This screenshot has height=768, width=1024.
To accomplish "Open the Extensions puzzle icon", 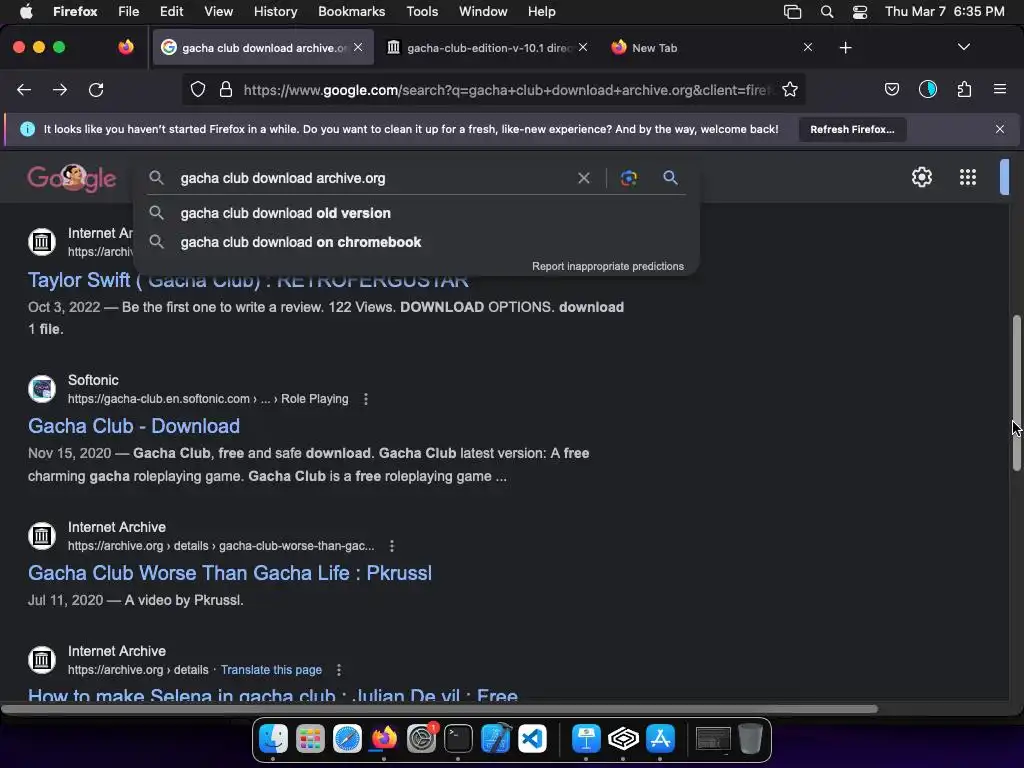I will click(x=964, y=89).
